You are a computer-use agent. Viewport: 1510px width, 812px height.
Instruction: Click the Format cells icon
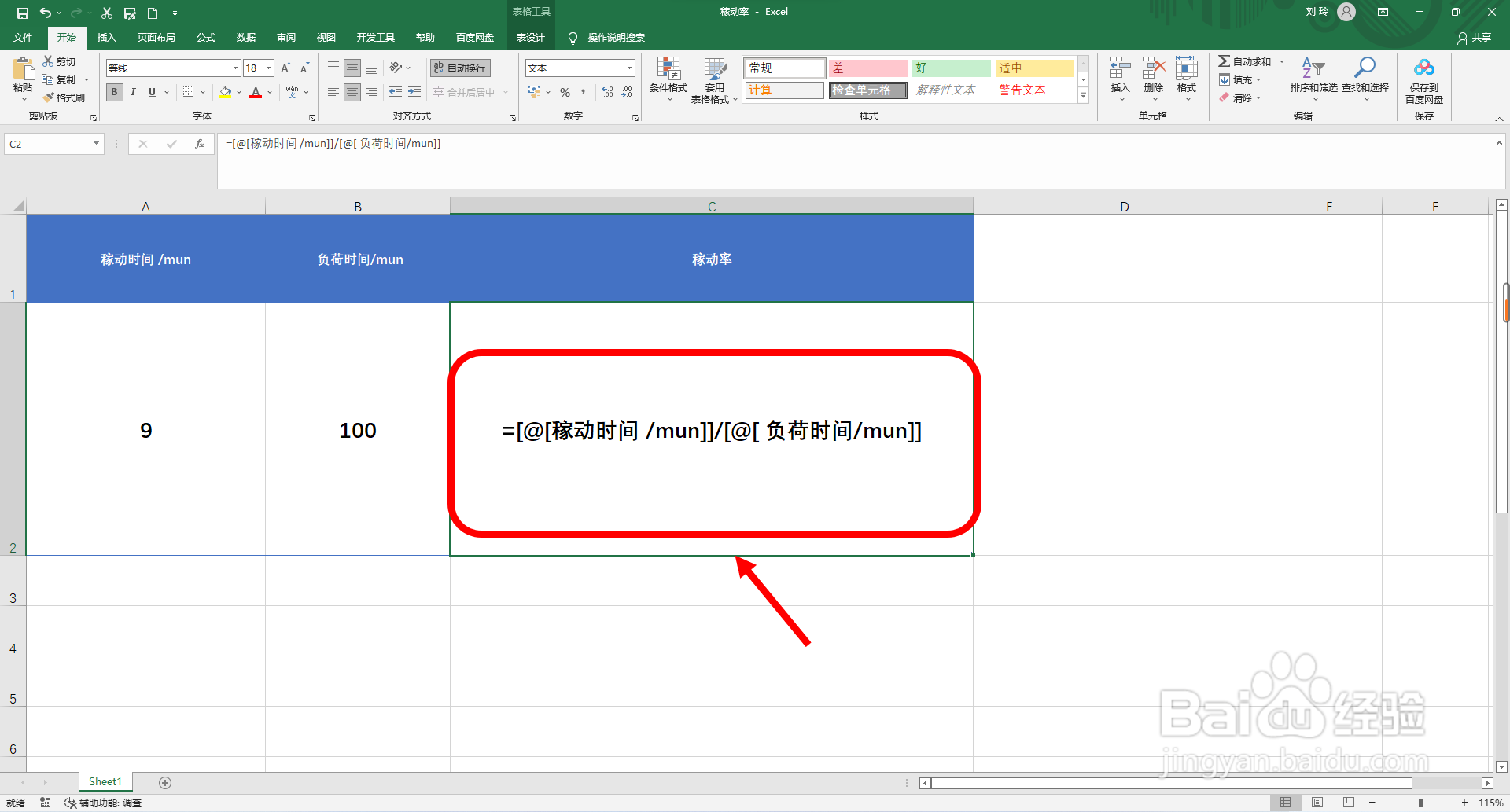point(1187,68)
